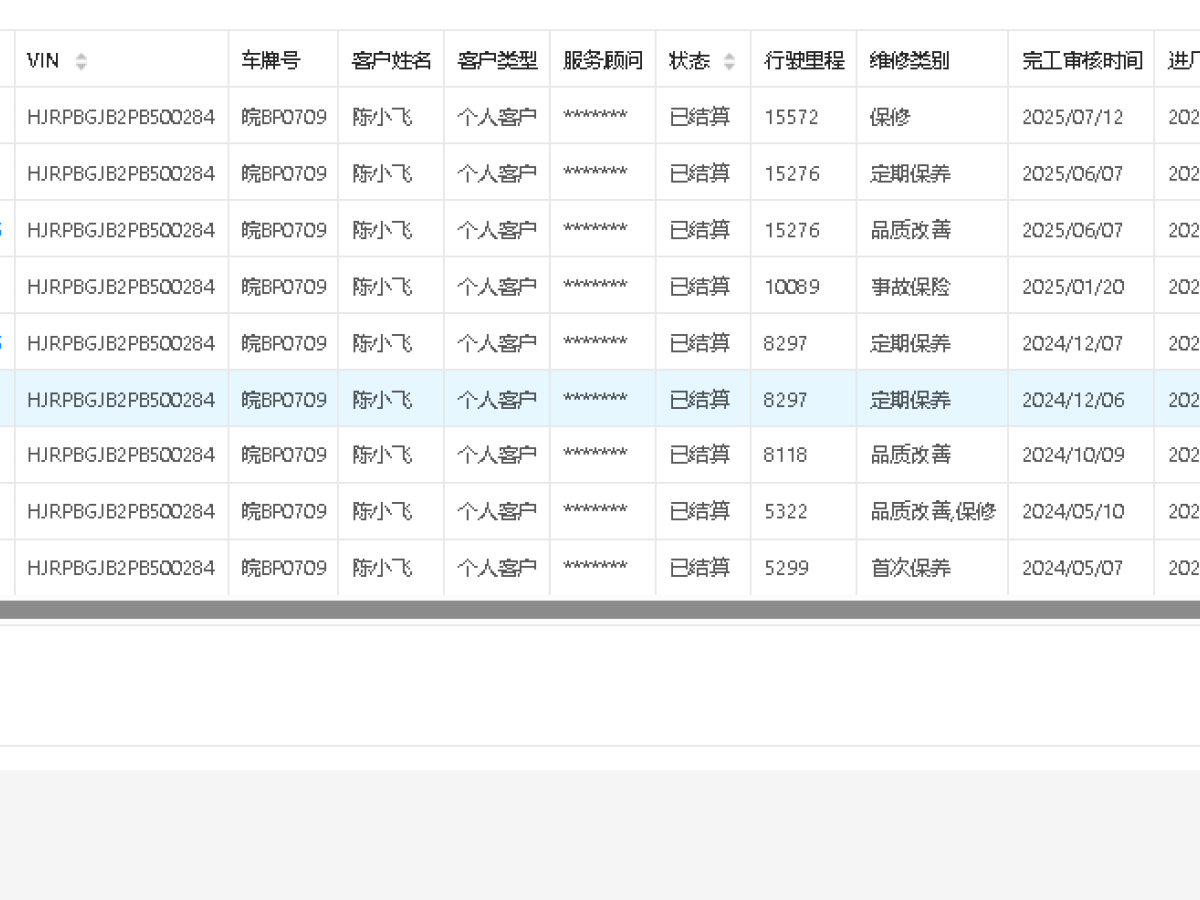The height and width of the screenshot is (900, 1200).
Task: Click the highlighted row's date 2024/12/06
Action: [x=1073, y=400]
